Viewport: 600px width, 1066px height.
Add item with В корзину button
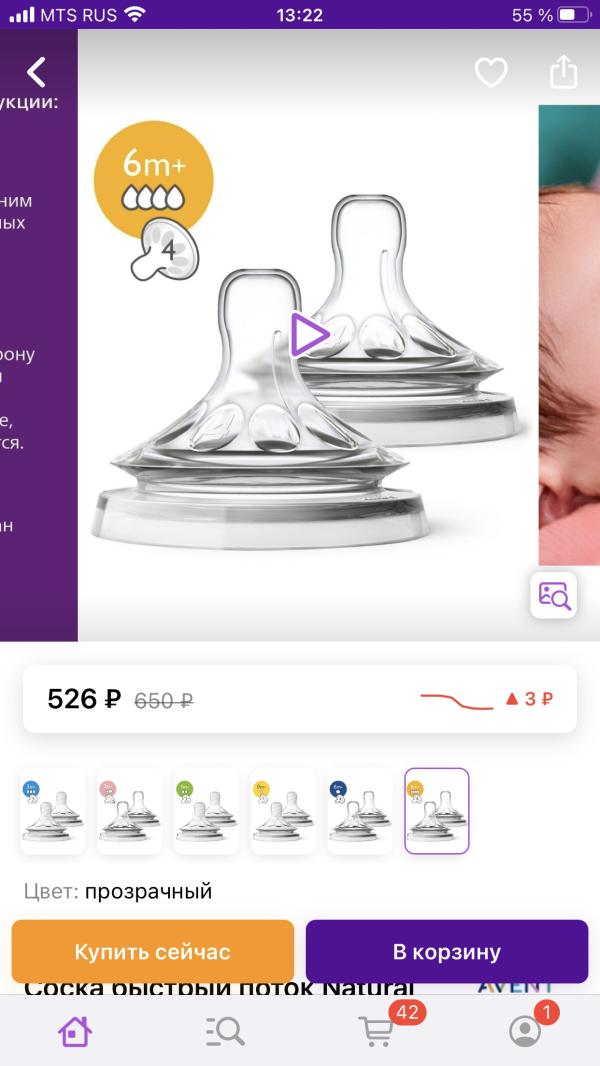pyautogui.click(x=446, y=951)
